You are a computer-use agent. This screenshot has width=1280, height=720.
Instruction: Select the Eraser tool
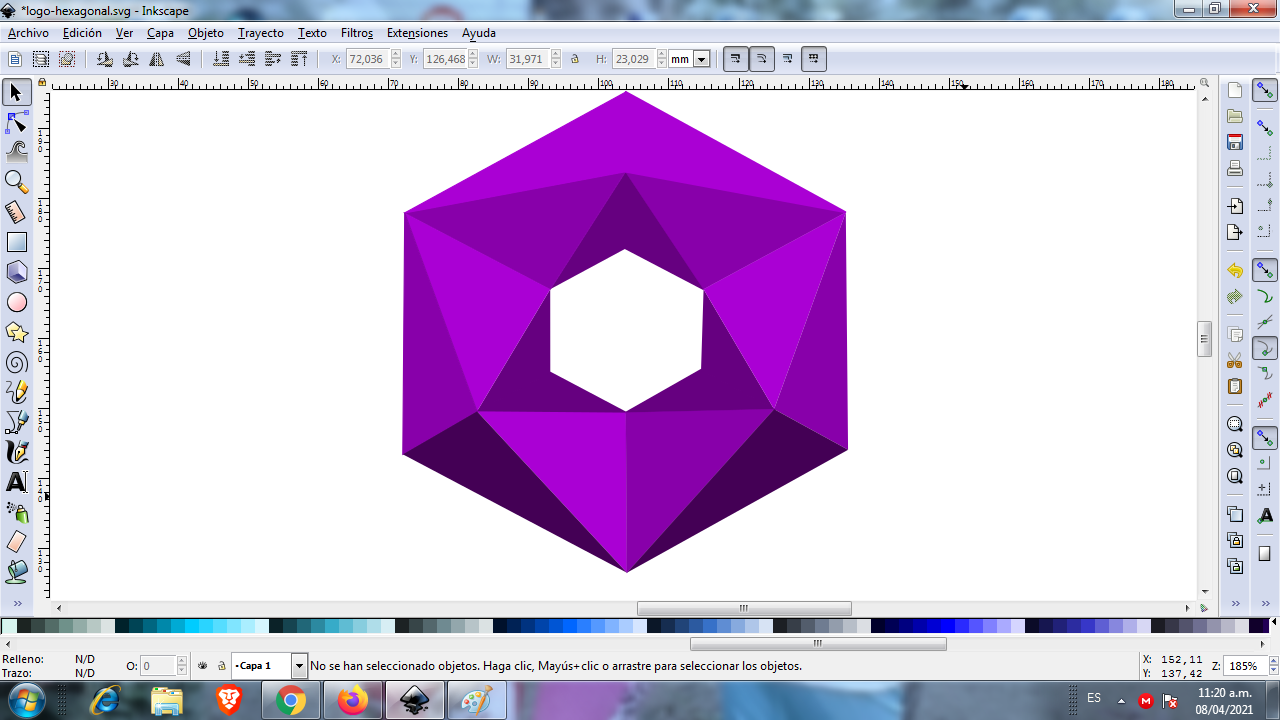(16, 542)
